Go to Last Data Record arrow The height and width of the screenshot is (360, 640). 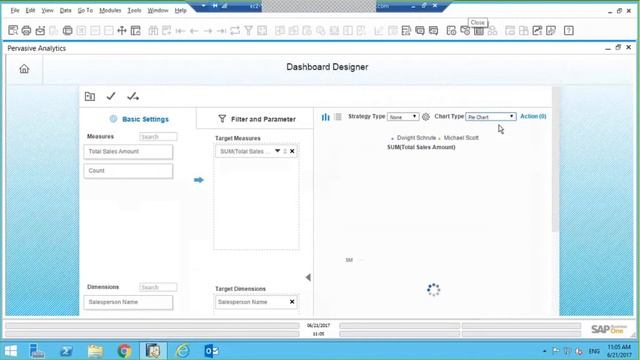pos(221,31)
